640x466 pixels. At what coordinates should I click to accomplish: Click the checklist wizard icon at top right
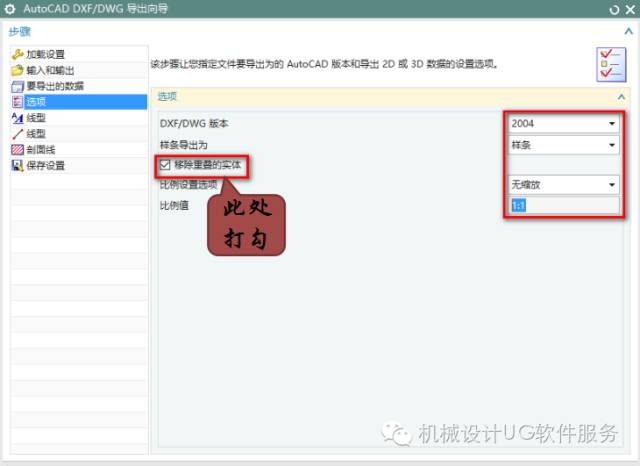click(611, 64)
